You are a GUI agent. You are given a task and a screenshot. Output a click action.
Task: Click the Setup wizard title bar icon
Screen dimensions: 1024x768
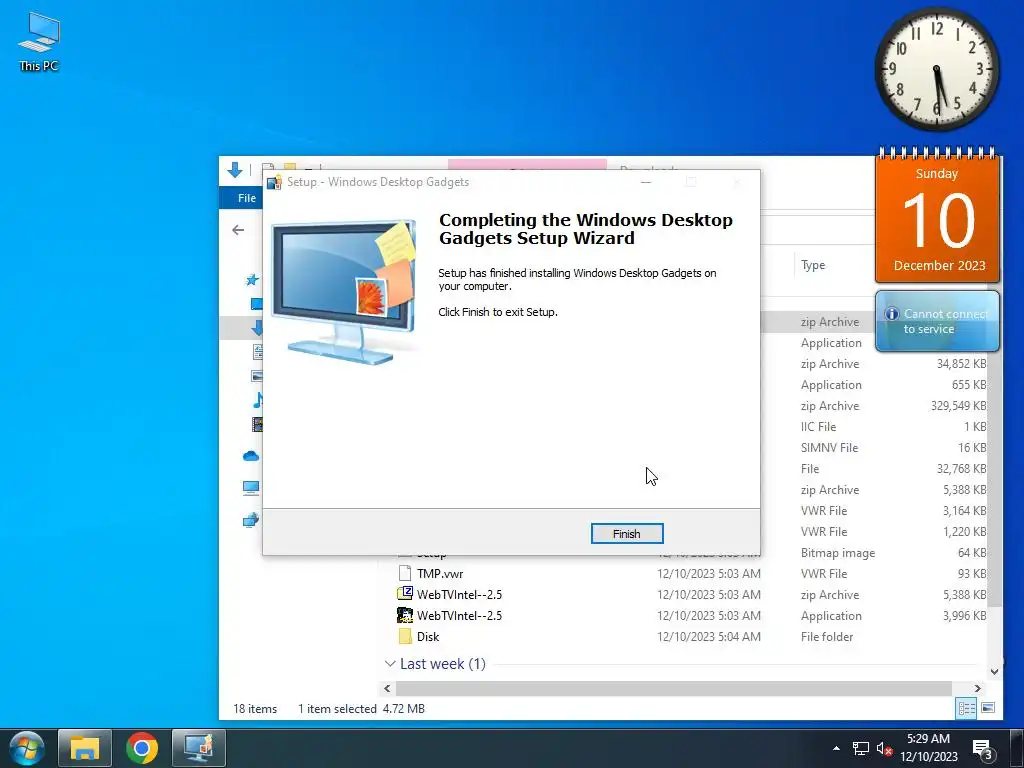pos(274,182)
